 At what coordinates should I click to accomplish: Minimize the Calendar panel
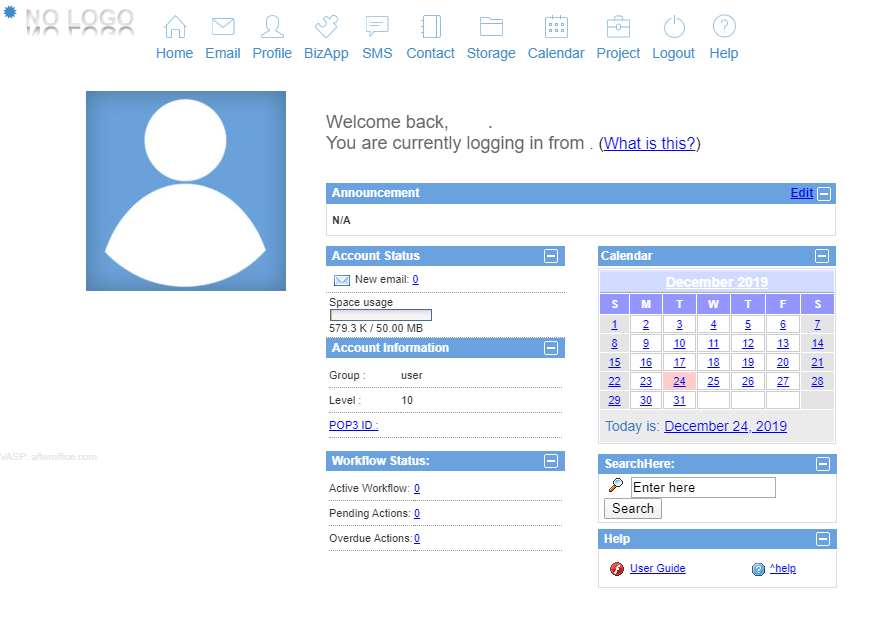(x=822, y=256)
